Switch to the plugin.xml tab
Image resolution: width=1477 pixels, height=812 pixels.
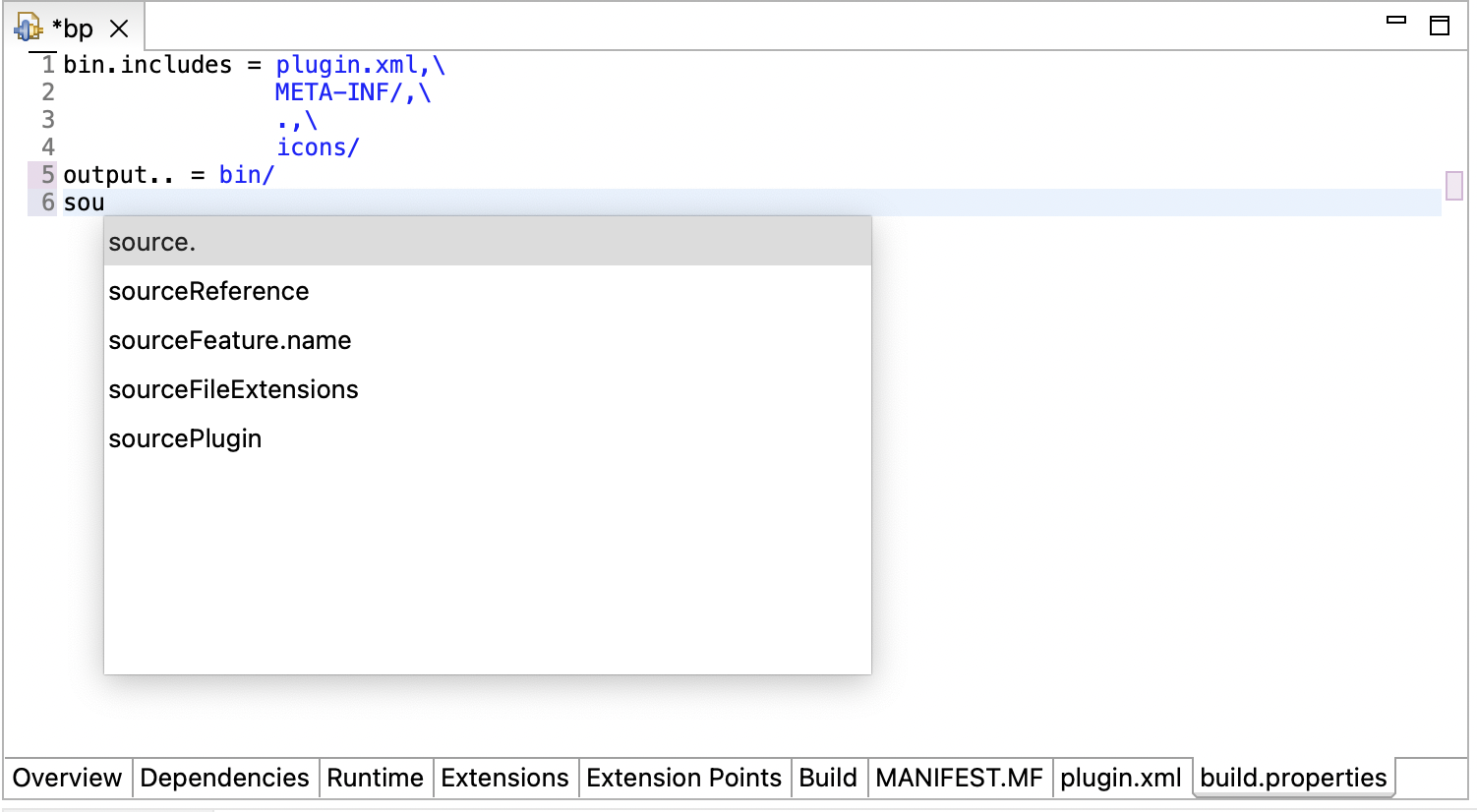point(1121,778)
